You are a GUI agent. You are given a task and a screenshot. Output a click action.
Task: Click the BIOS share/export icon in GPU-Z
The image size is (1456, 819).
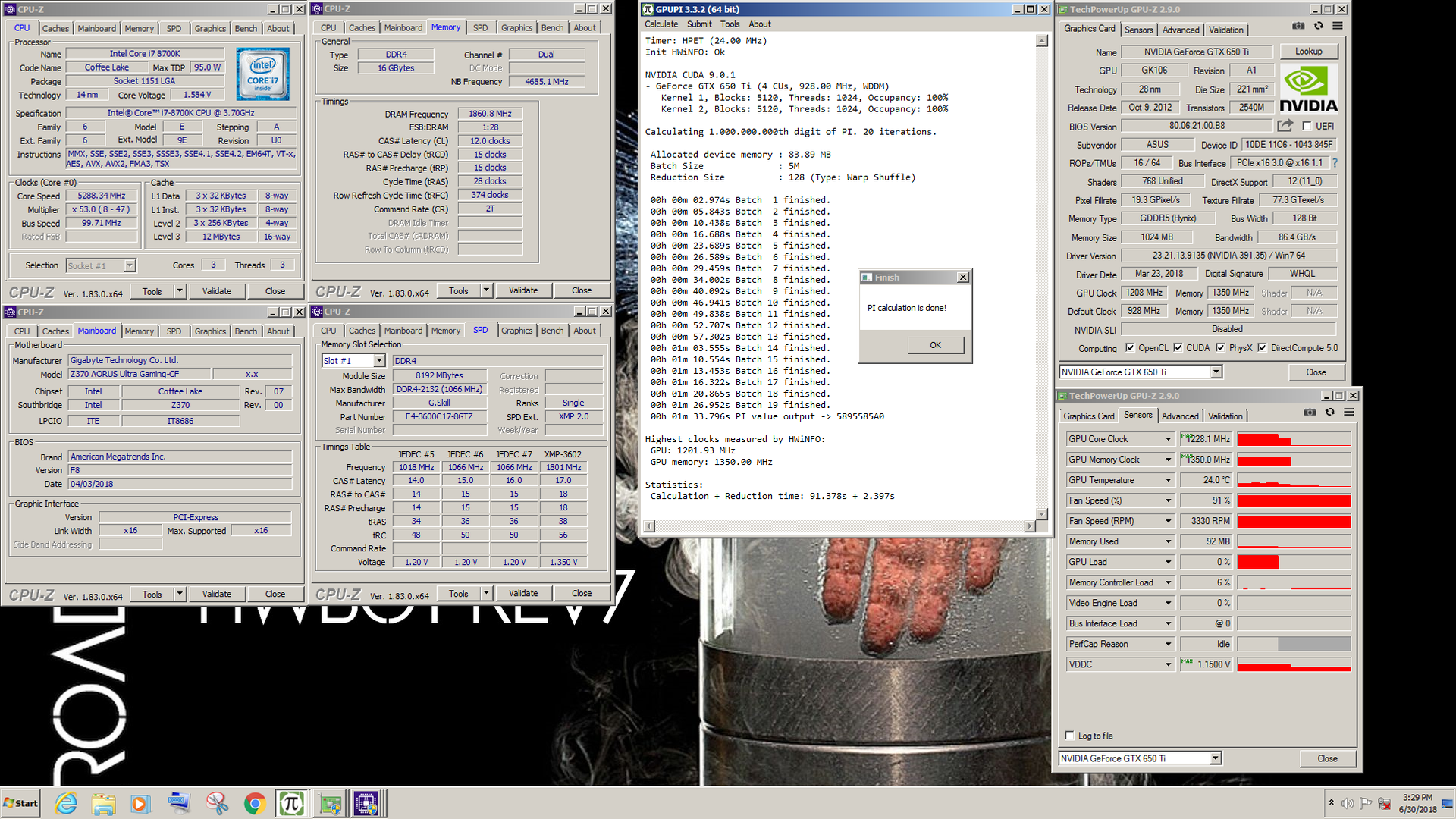(x=1285, y=125)
